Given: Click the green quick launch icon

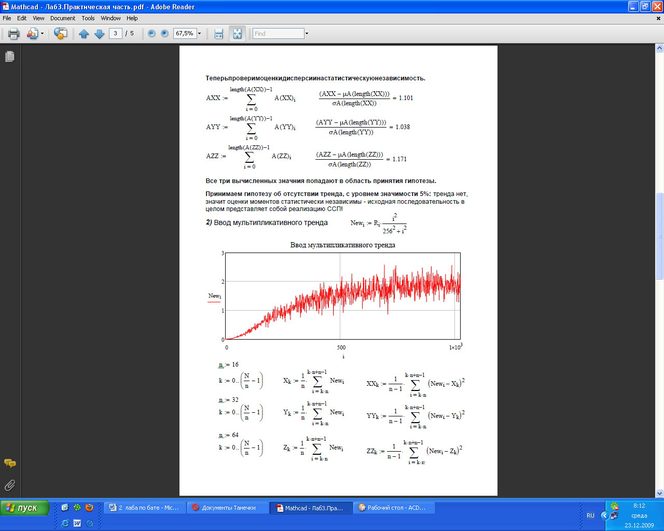Looking at the screenshot, I should pyautogui.click(x=77, y=507).
